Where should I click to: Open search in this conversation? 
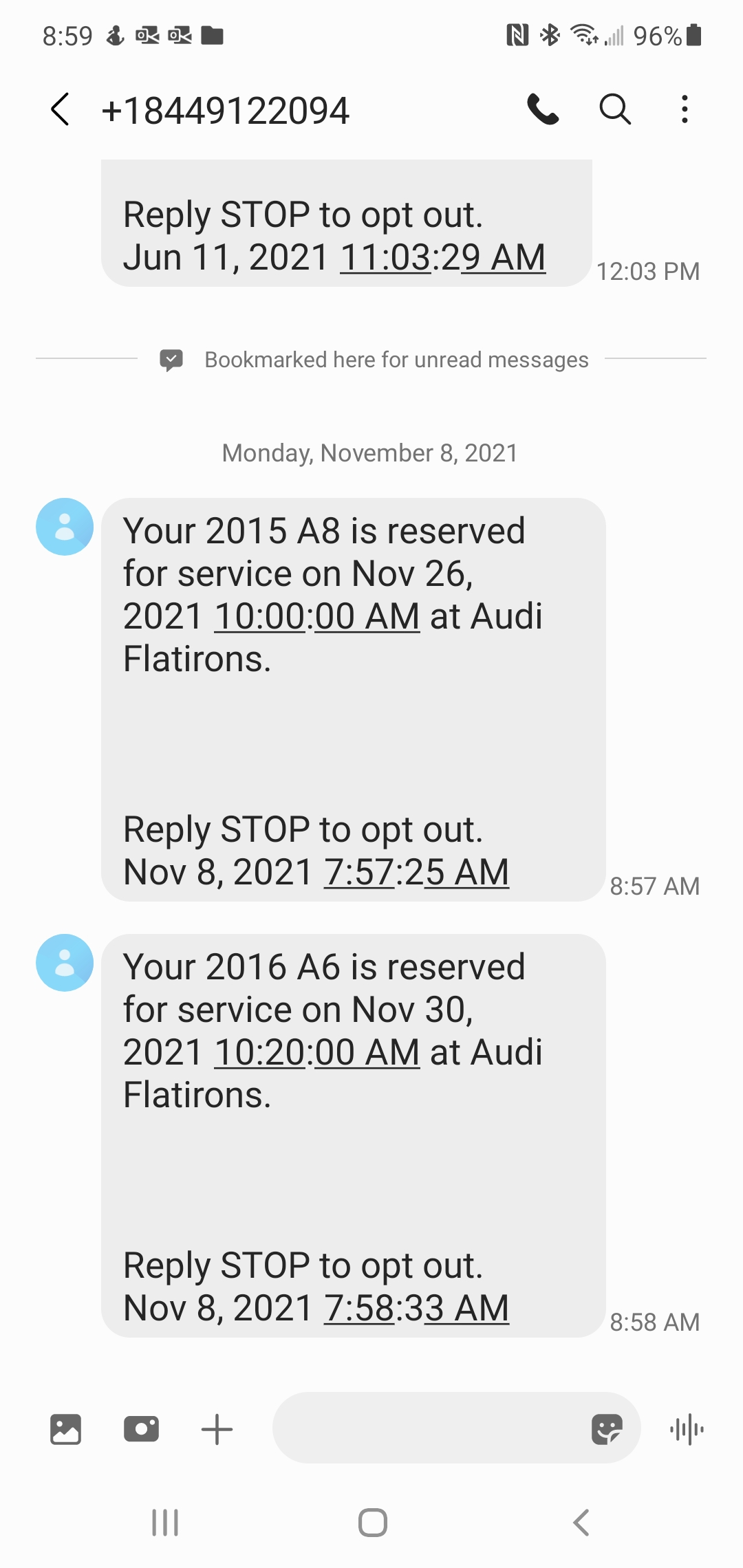tap(614, 109)
